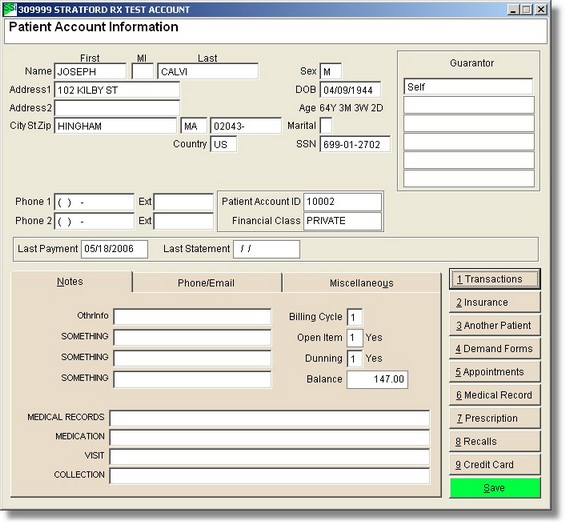
Task: Click the green Save button
Action: pos(495,488)
